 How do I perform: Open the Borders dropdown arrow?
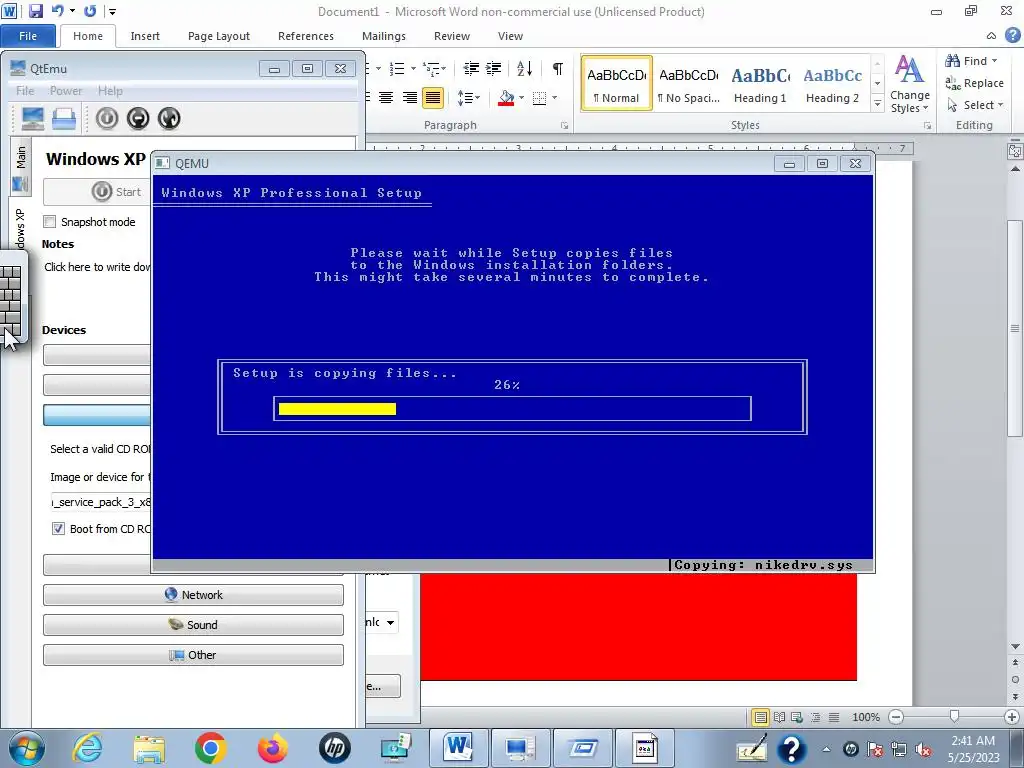click(554, 98)
